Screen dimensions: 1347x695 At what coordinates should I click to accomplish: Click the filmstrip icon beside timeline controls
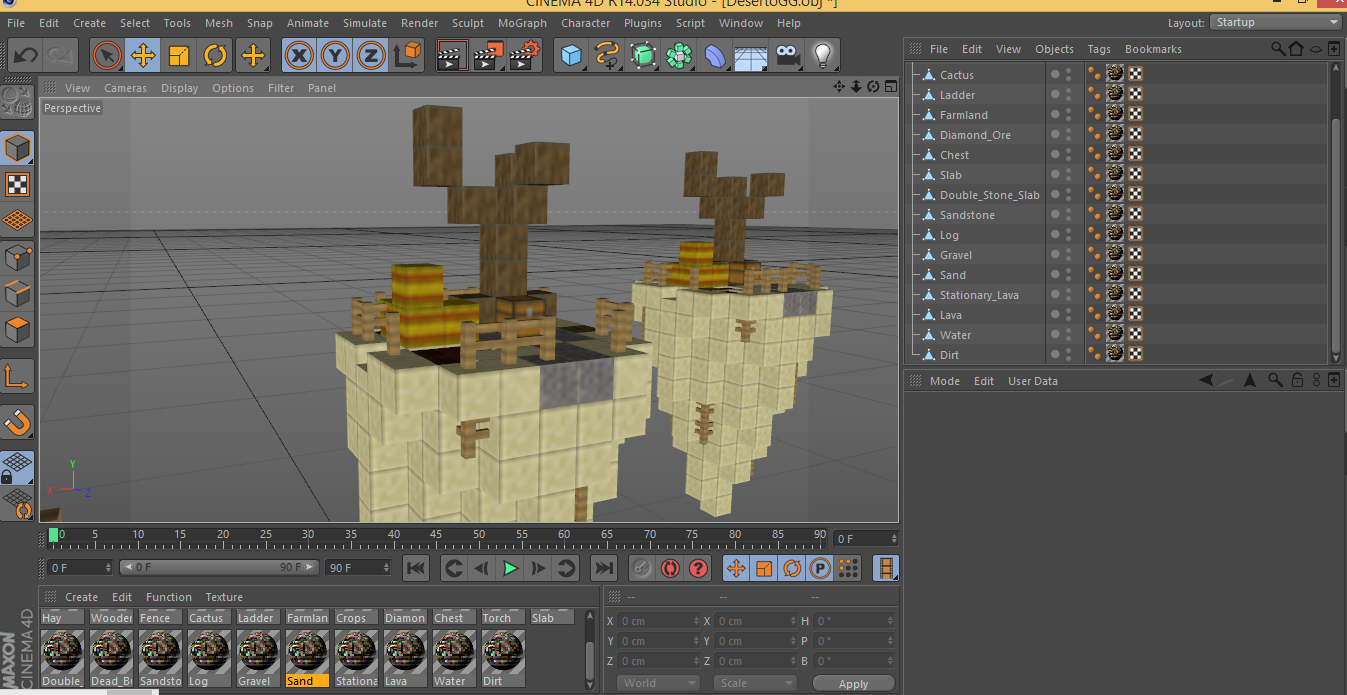(x=886, y=569)
